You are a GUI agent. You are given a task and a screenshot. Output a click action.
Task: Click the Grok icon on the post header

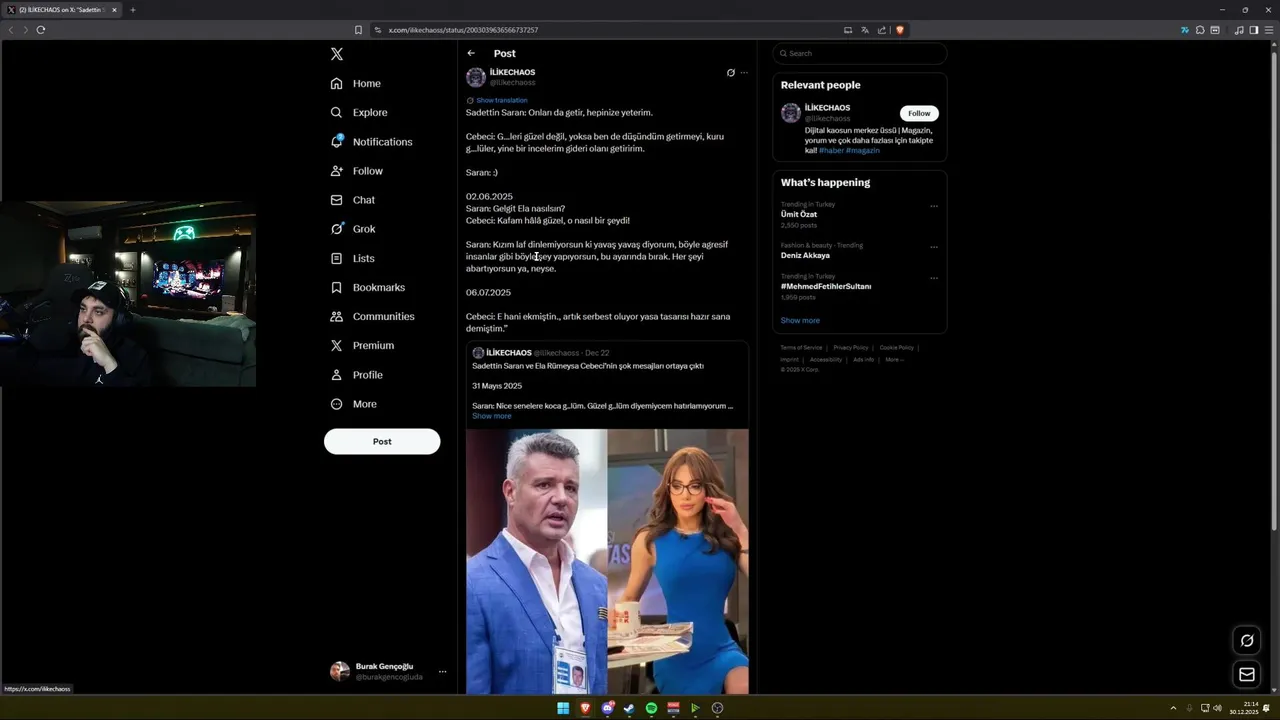(x=730, y=73)
